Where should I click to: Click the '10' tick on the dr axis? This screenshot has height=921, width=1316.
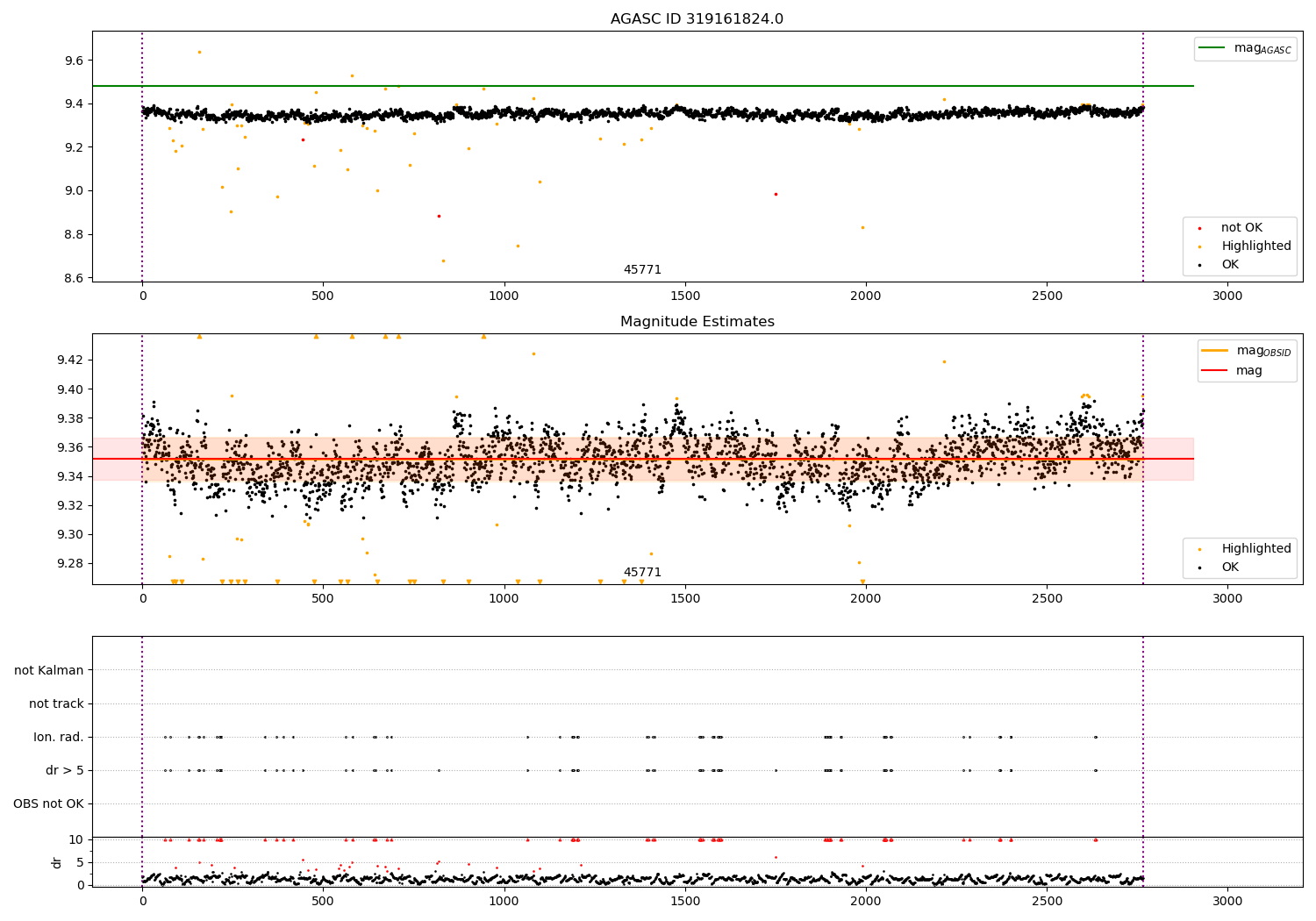[76, 839]
